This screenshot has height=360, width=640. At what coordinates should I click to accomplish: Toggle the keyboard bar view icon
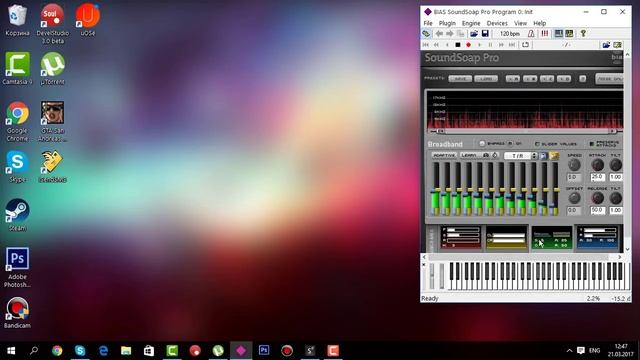558,33
